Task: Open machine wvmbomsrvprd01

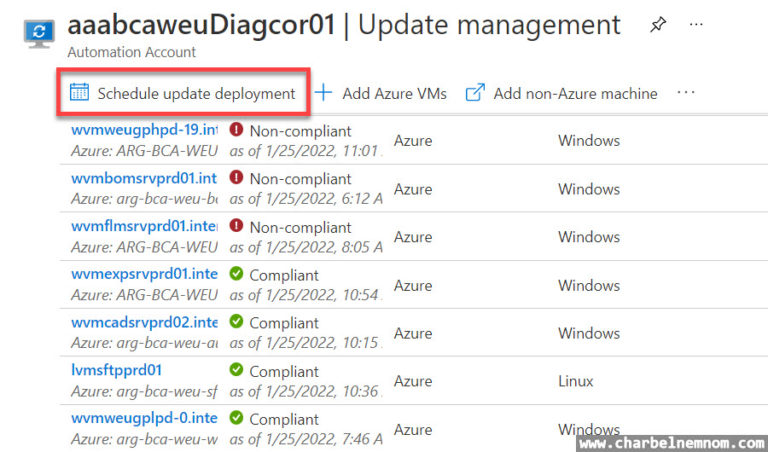Action: (x=144, y=179)
